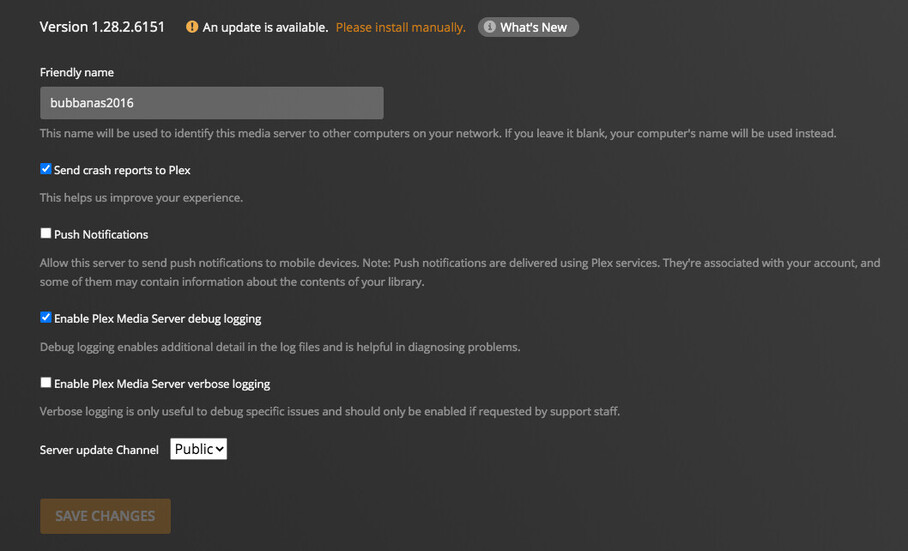Image resolution: width=908 pixels, height=551 pixels.
Task: Enable Plex Media Server verbose logging checkbox
Action: (x=46, y=382)
